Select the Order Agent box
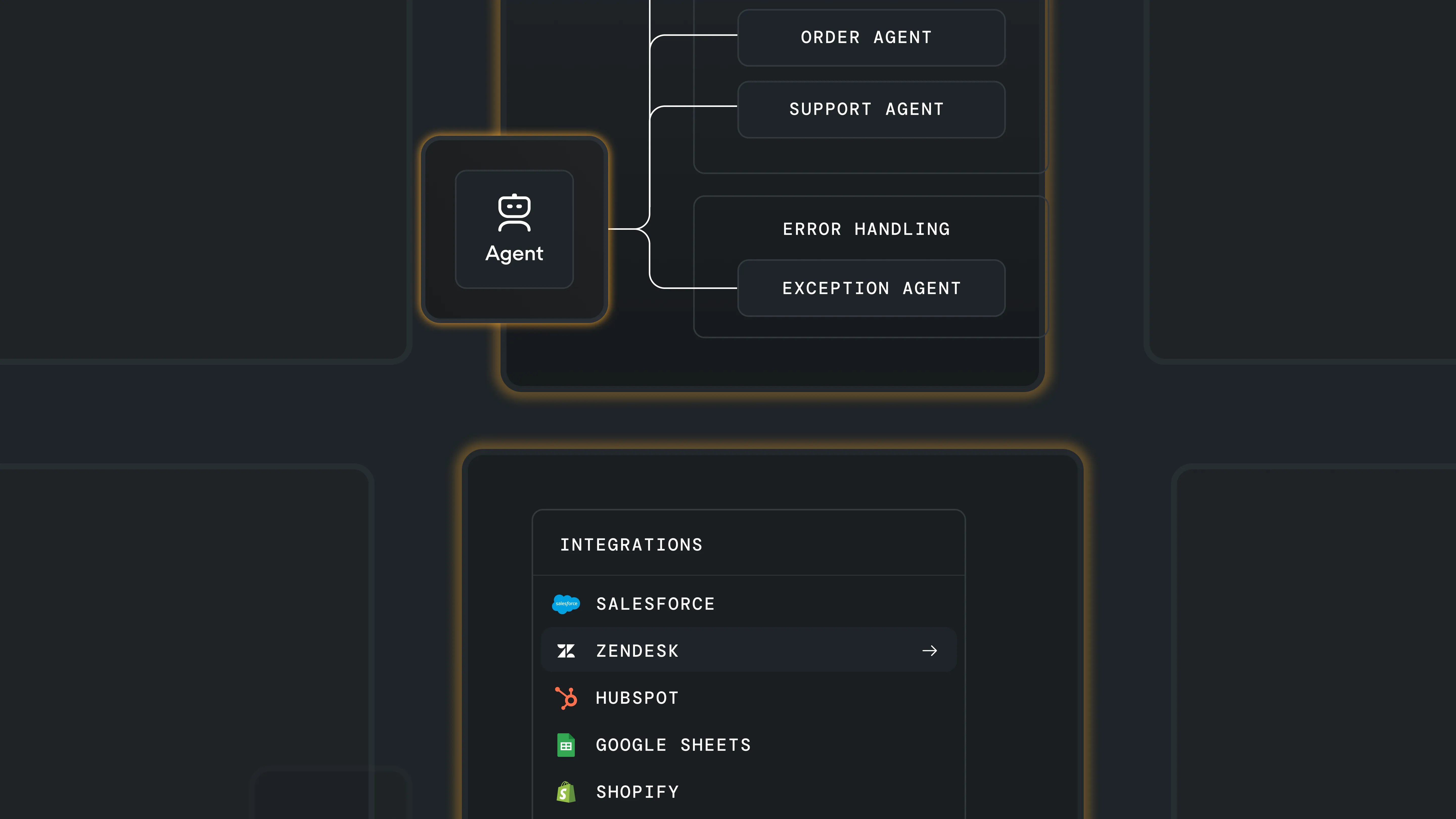Screen dimensions: 1456x819 click(x=871, y=37)
